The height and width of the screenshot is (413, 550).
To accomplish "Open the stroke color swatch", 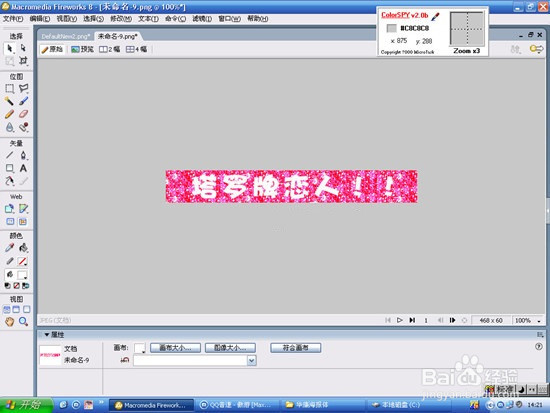I will pos(22,261).
